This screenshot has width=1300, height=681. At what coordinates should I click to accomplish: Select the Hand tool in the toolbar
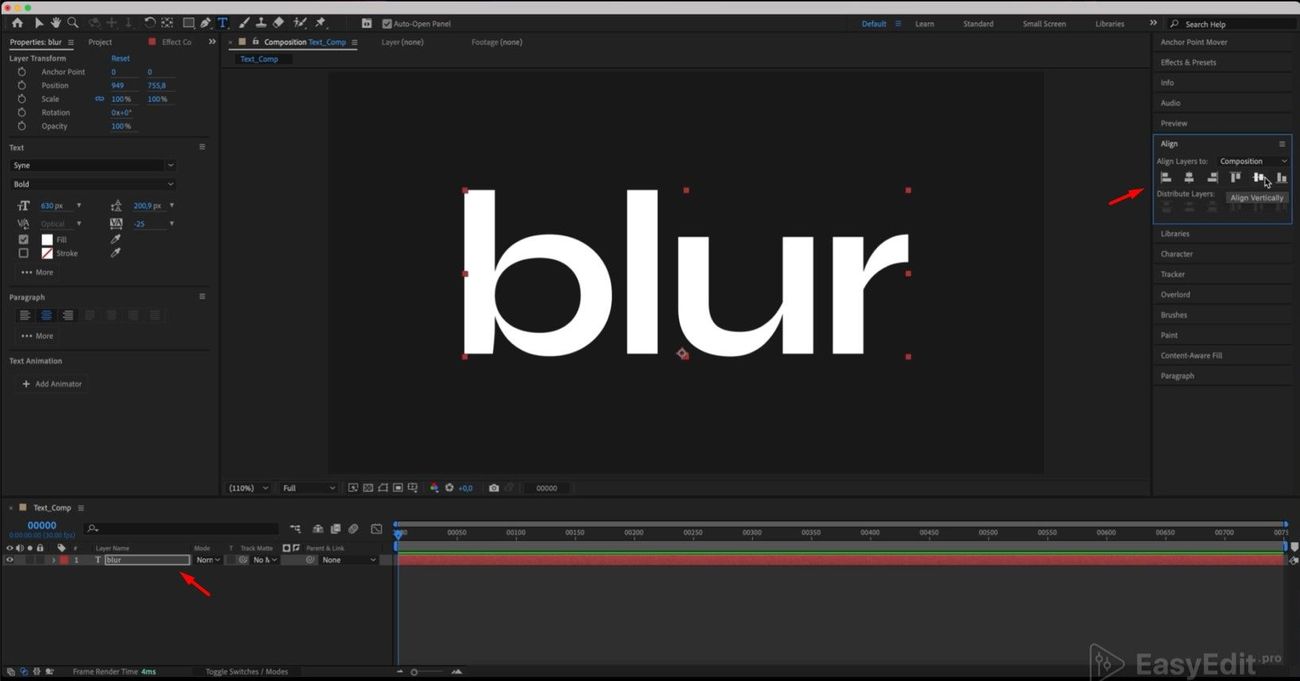coord(55,23)
